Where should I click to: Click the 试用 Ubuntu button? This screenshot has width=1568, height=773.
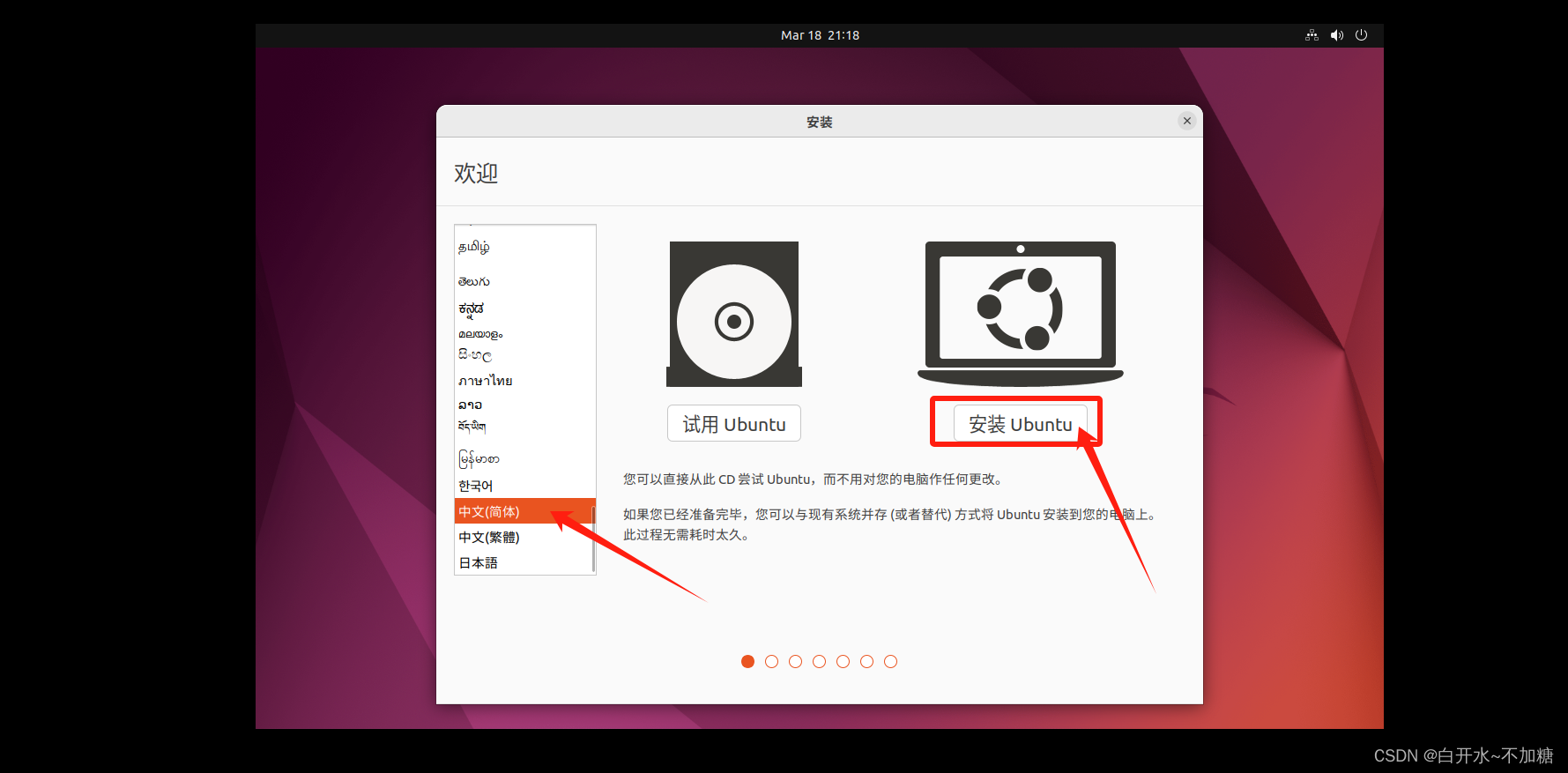coord(734,424)
